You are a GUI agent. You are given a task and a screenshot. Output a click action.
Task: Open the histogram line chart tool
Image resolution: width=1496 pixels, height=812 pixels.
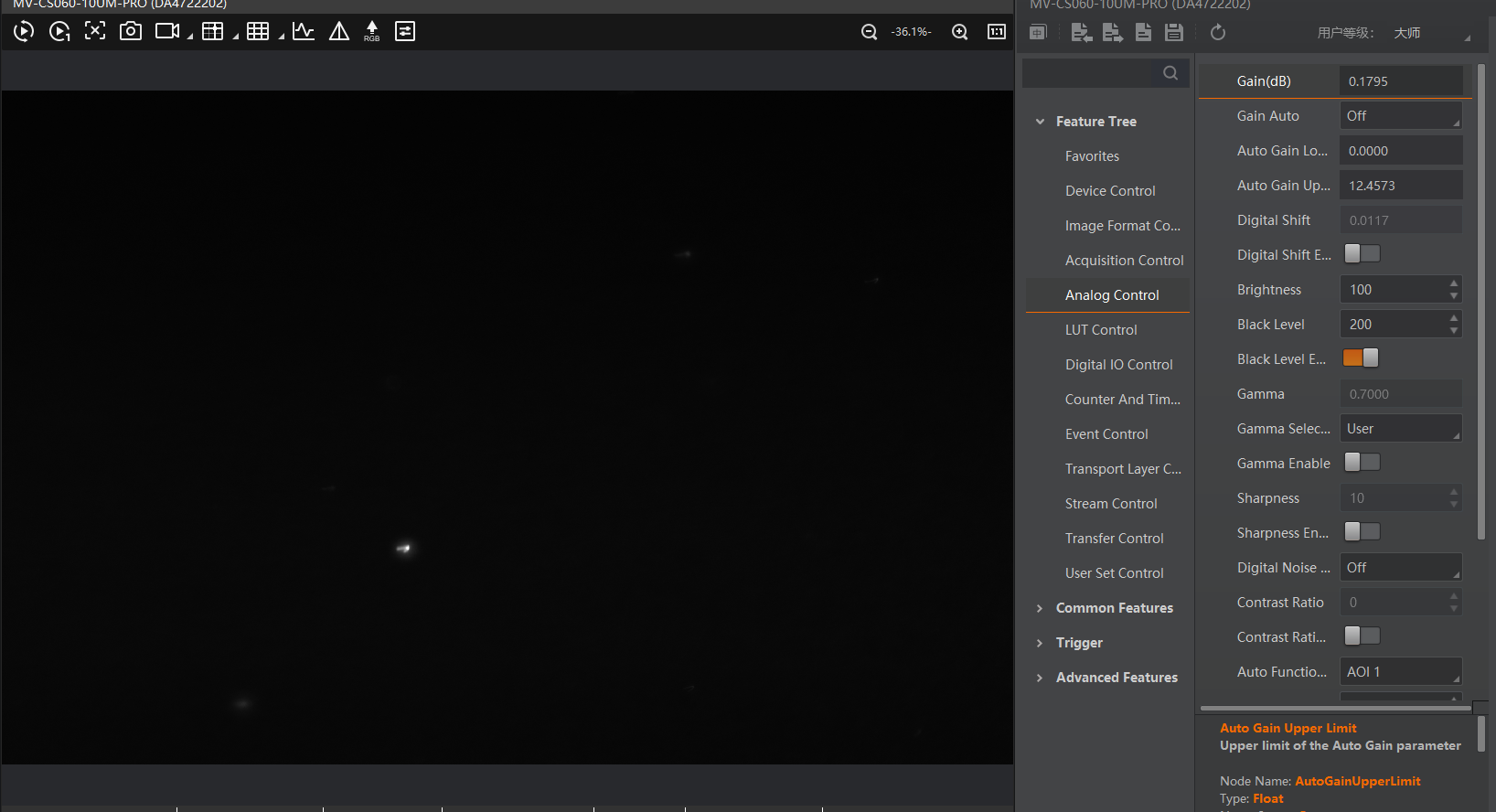304,31
